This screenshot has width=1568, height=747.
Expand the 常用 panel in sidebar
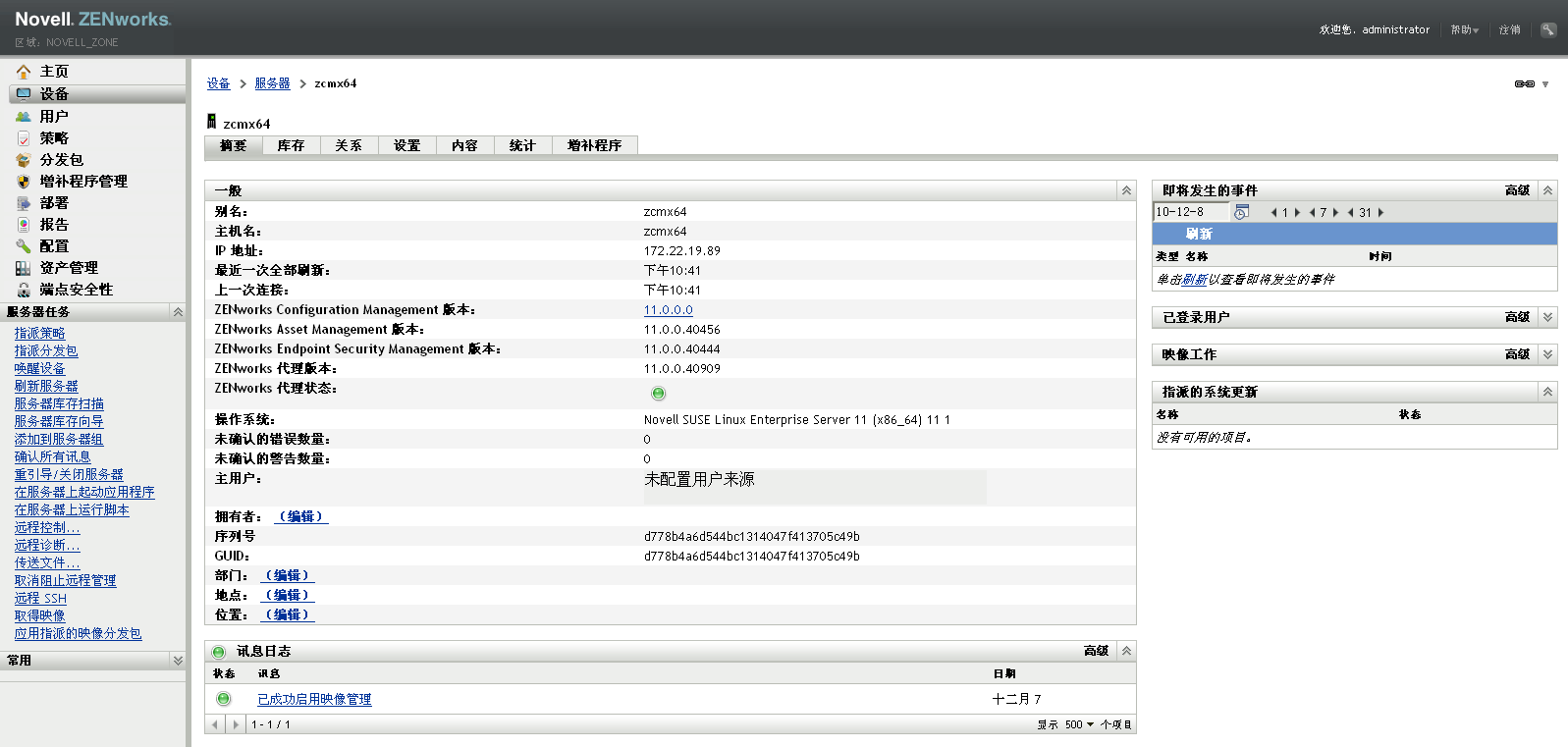178,661
